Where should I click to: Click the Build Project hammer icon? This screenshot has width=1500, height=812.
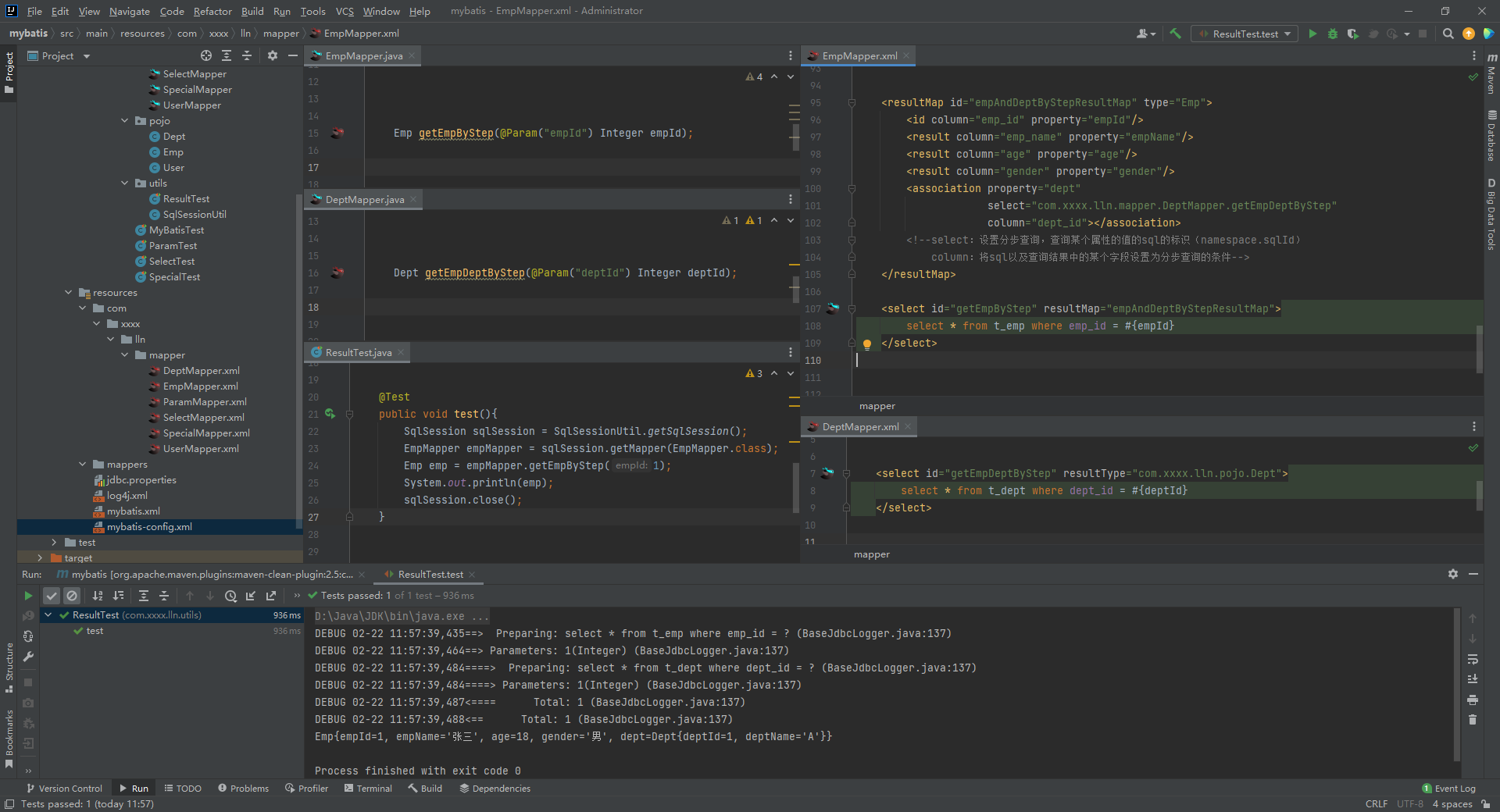[x=1175, y=34]
